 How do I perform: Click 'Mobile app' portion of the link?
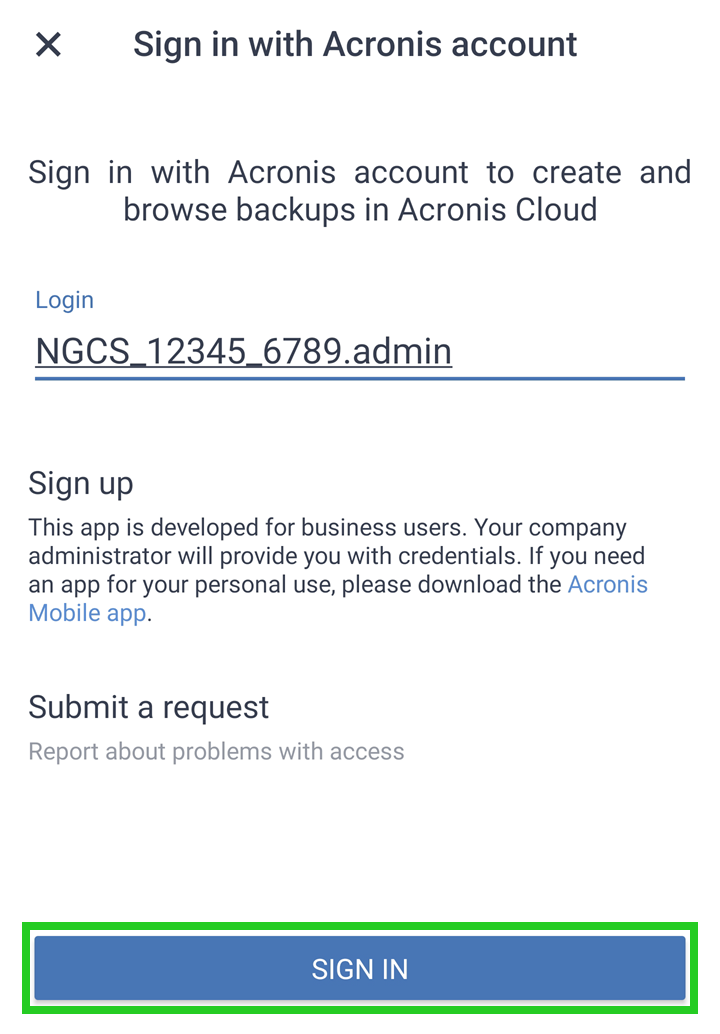point(87,613)
